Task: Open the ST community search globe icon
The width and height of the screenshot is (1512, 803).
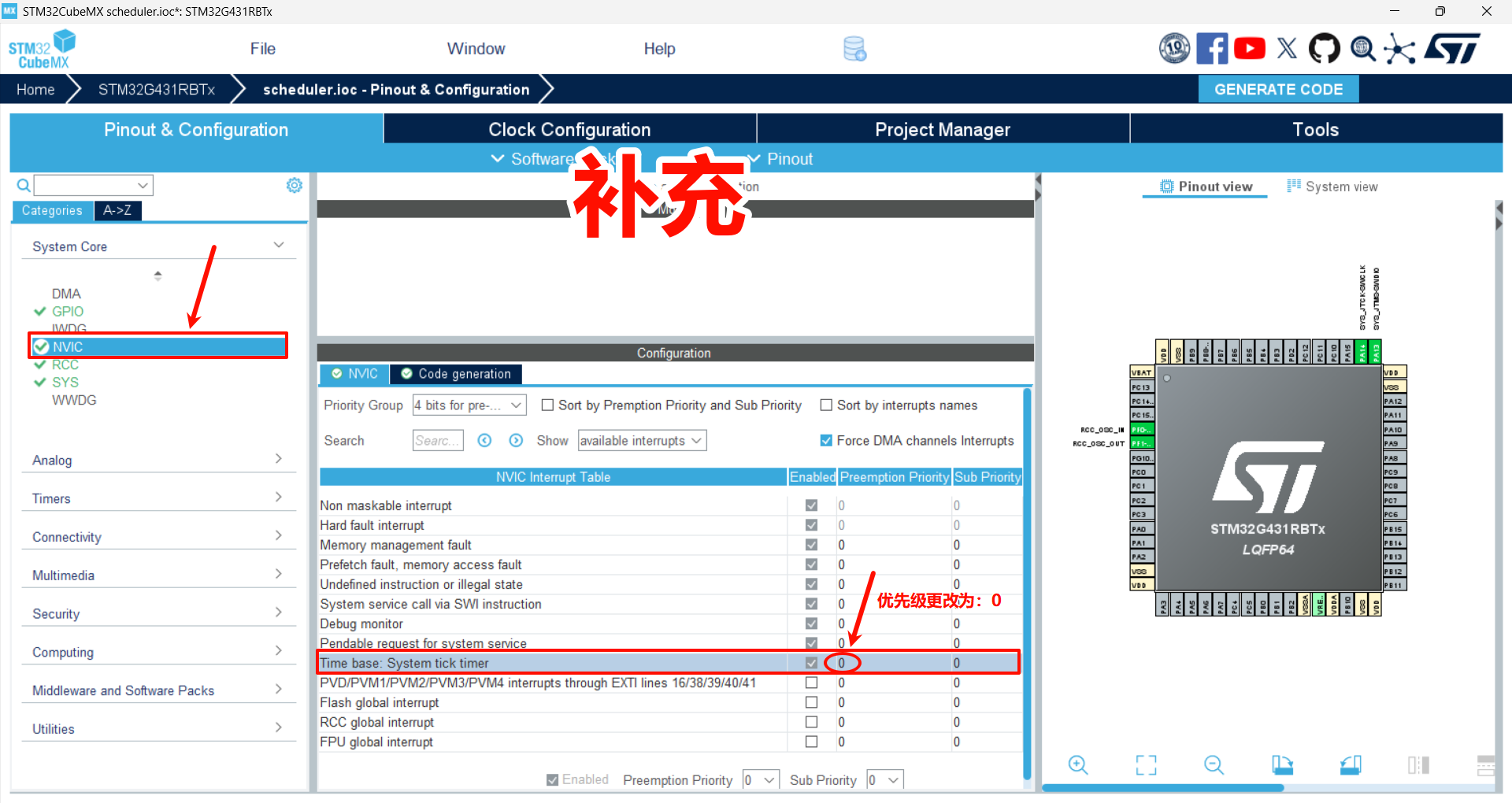Action: pyautogui.click(x=1362, y=49)
